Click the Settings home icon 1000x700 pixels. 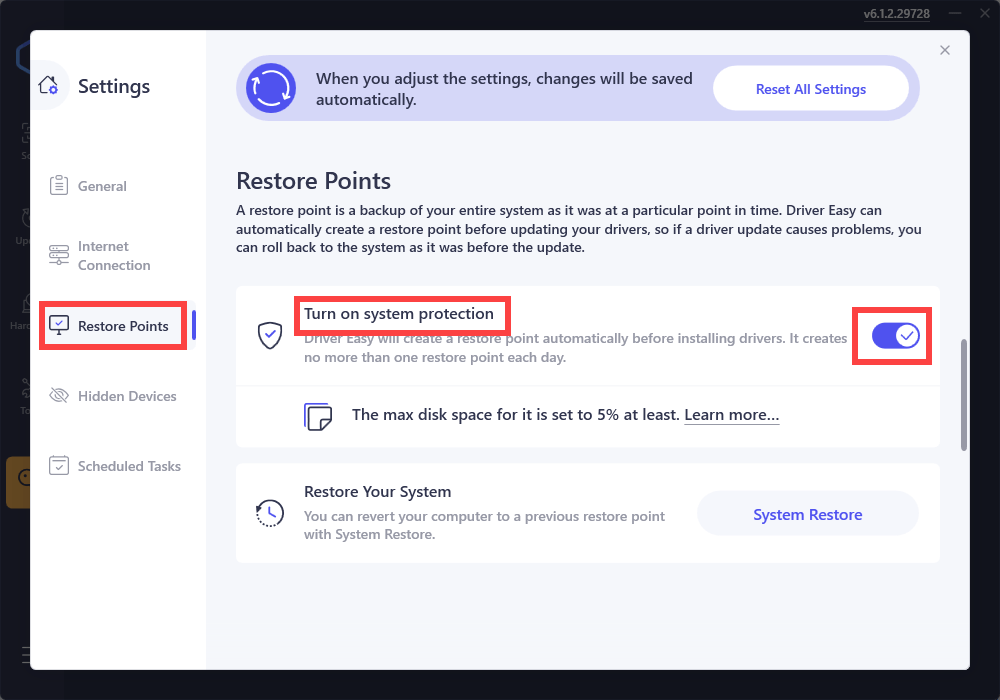[x=49, y=86]
